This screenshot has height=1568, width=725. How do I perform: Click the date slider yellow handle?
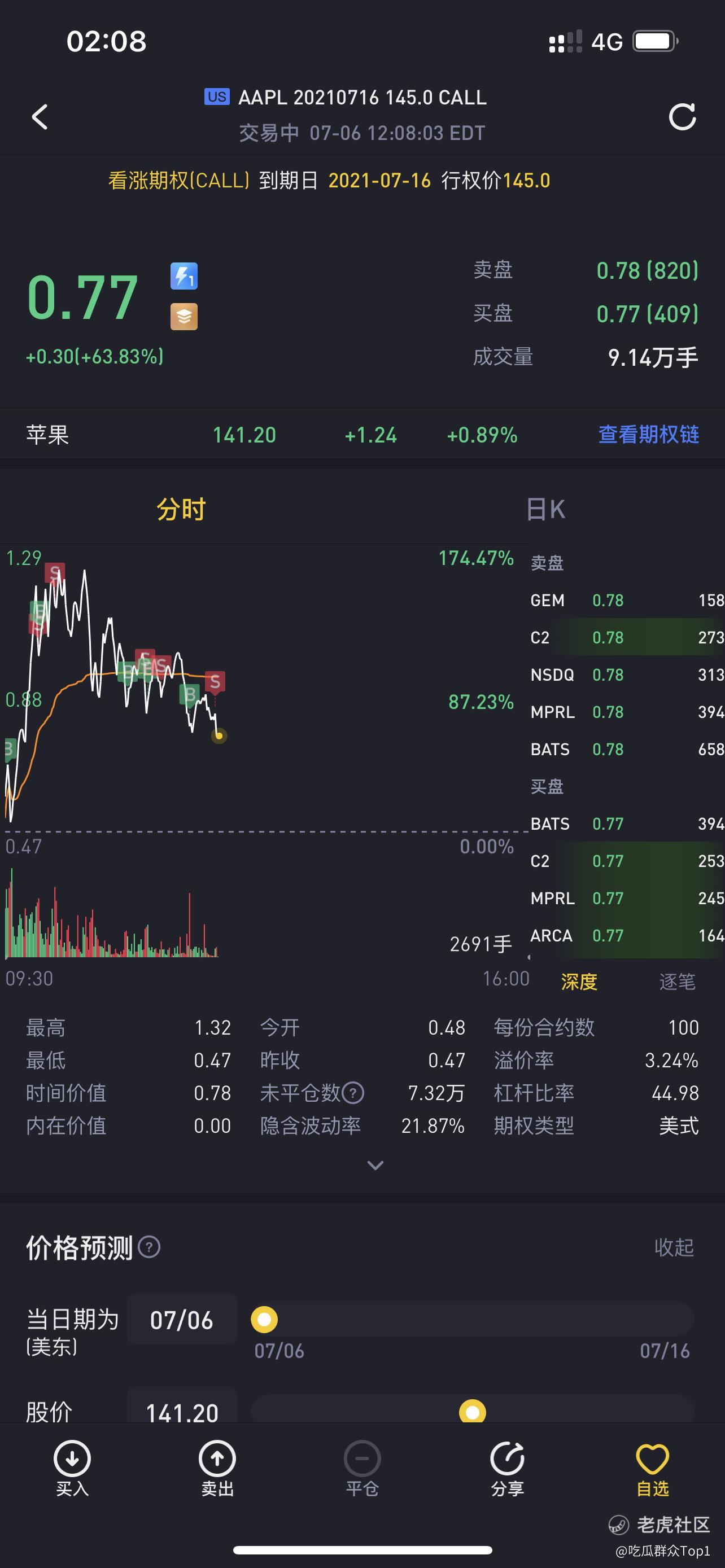pyautogui.click(x=264, y=1319)
